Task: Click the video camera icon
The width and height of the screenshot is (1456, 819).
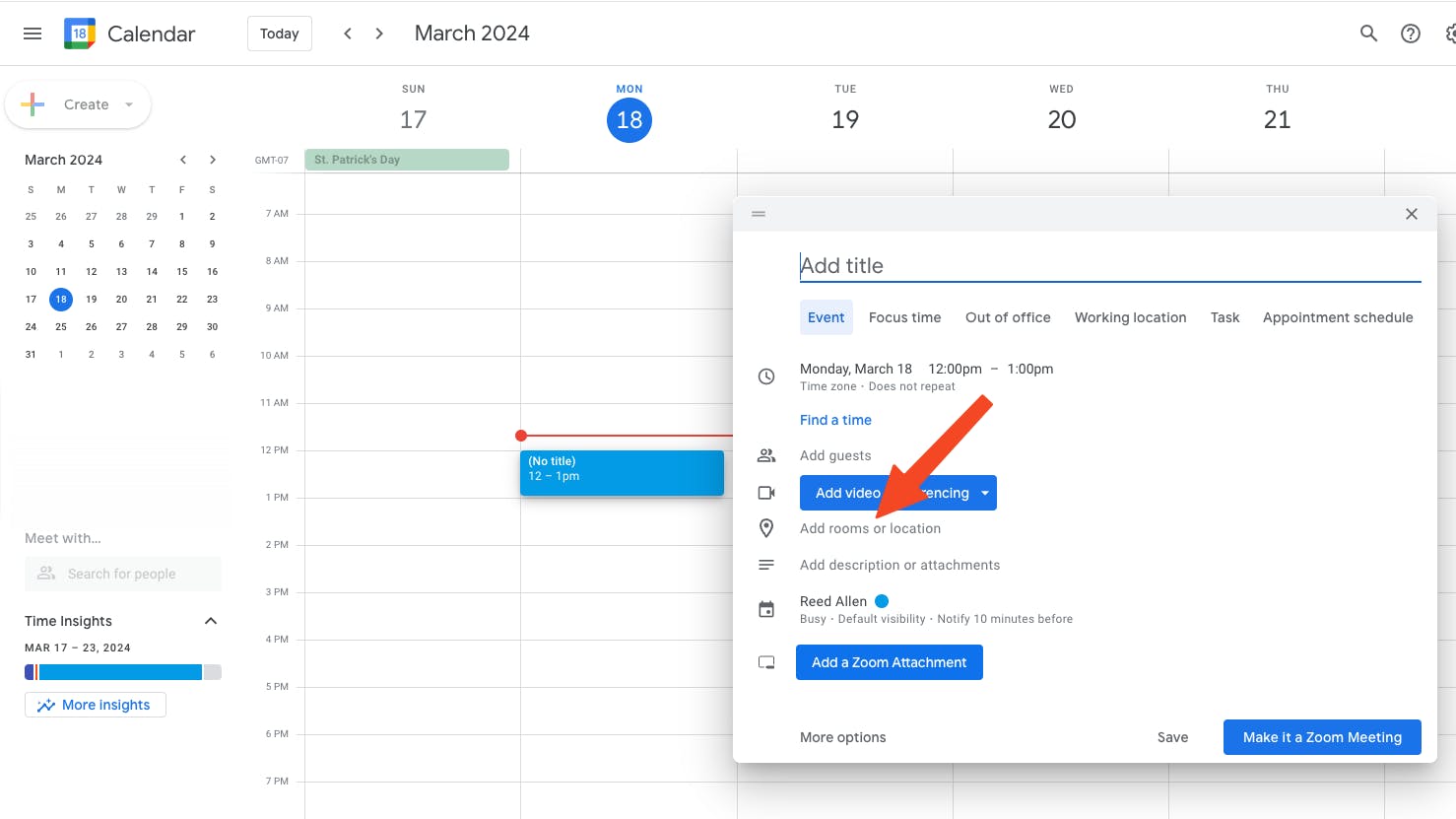Action: pos(766,493)
